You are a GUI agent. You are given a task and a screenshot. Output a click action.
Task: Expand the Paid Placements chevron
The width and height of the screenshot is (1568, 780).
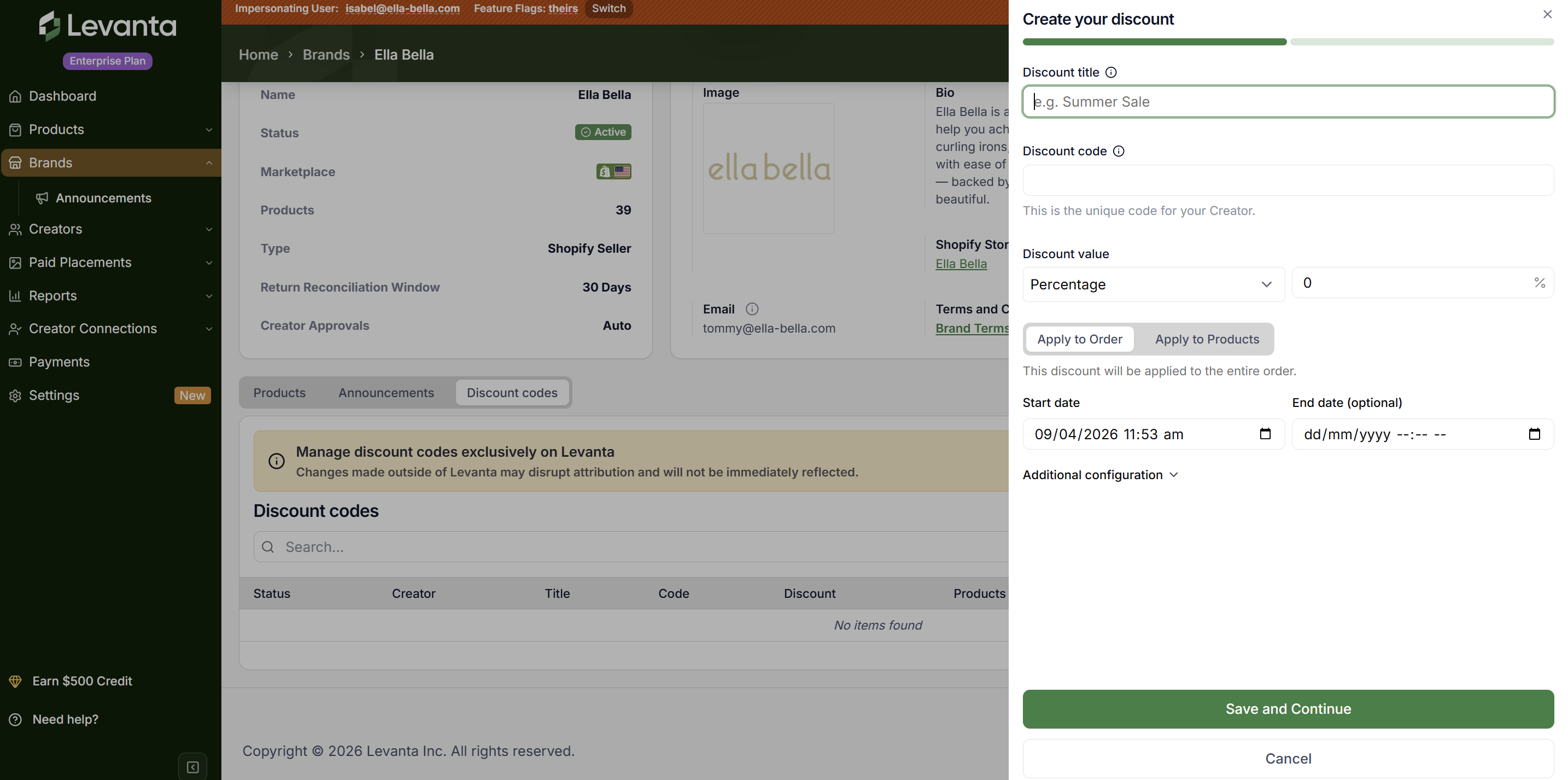pos(209,263)
